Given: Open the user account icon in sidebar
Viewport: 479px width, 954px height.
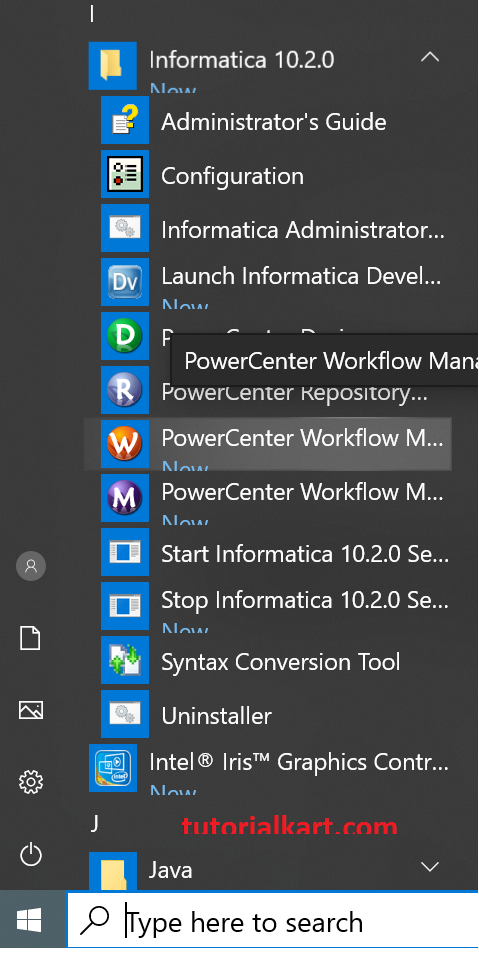Looking at the screenshot, I should pos(30,566).
